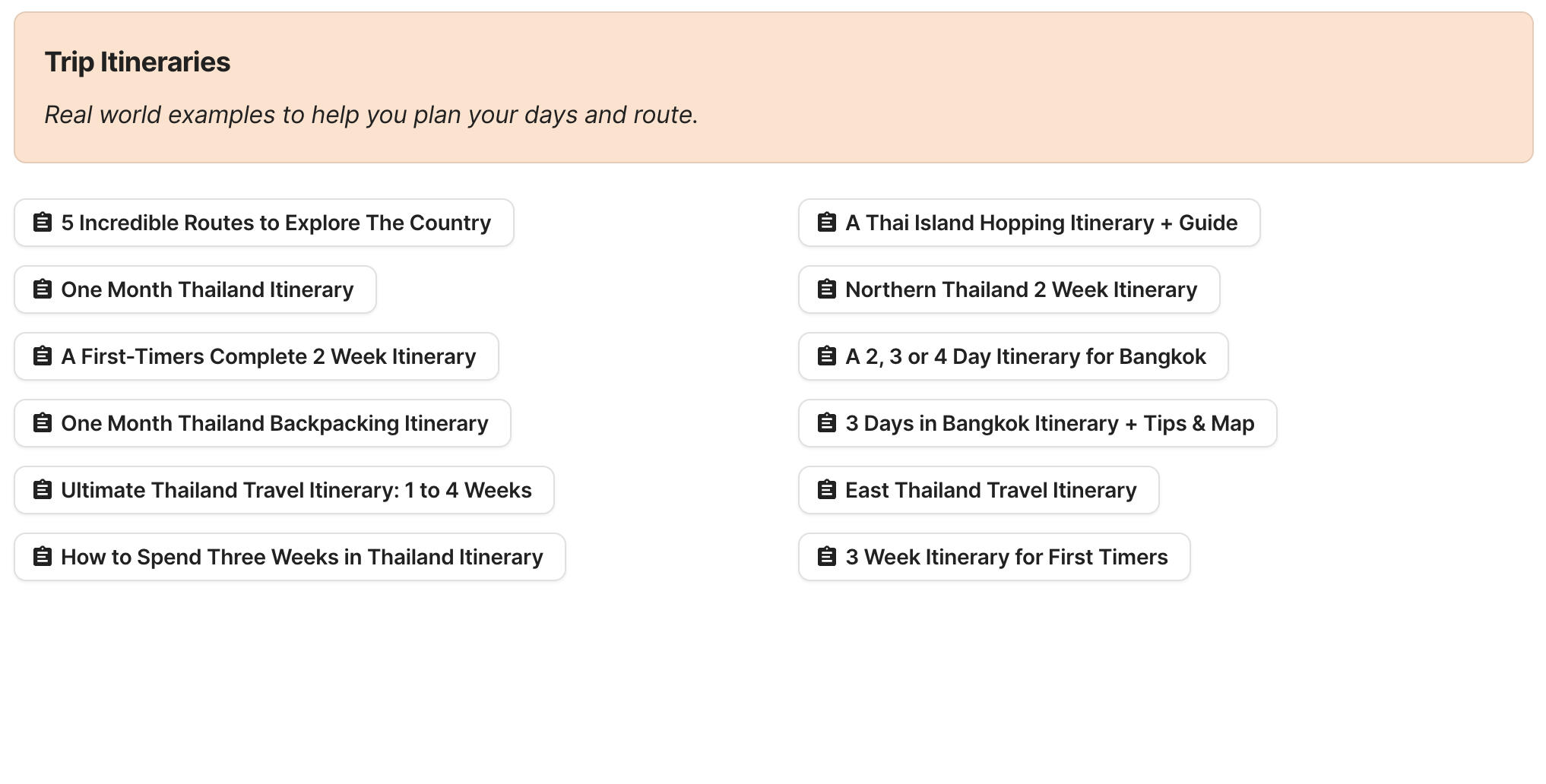The height and width of the screenshot is (784, 1546).
Task: Click the clipboard icon beside One Month Thailand Itinerary
Action: (43, 289)
